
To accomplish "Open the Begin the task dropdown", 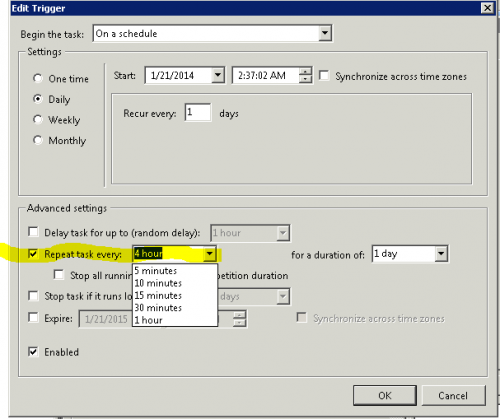I will [324, 33].
